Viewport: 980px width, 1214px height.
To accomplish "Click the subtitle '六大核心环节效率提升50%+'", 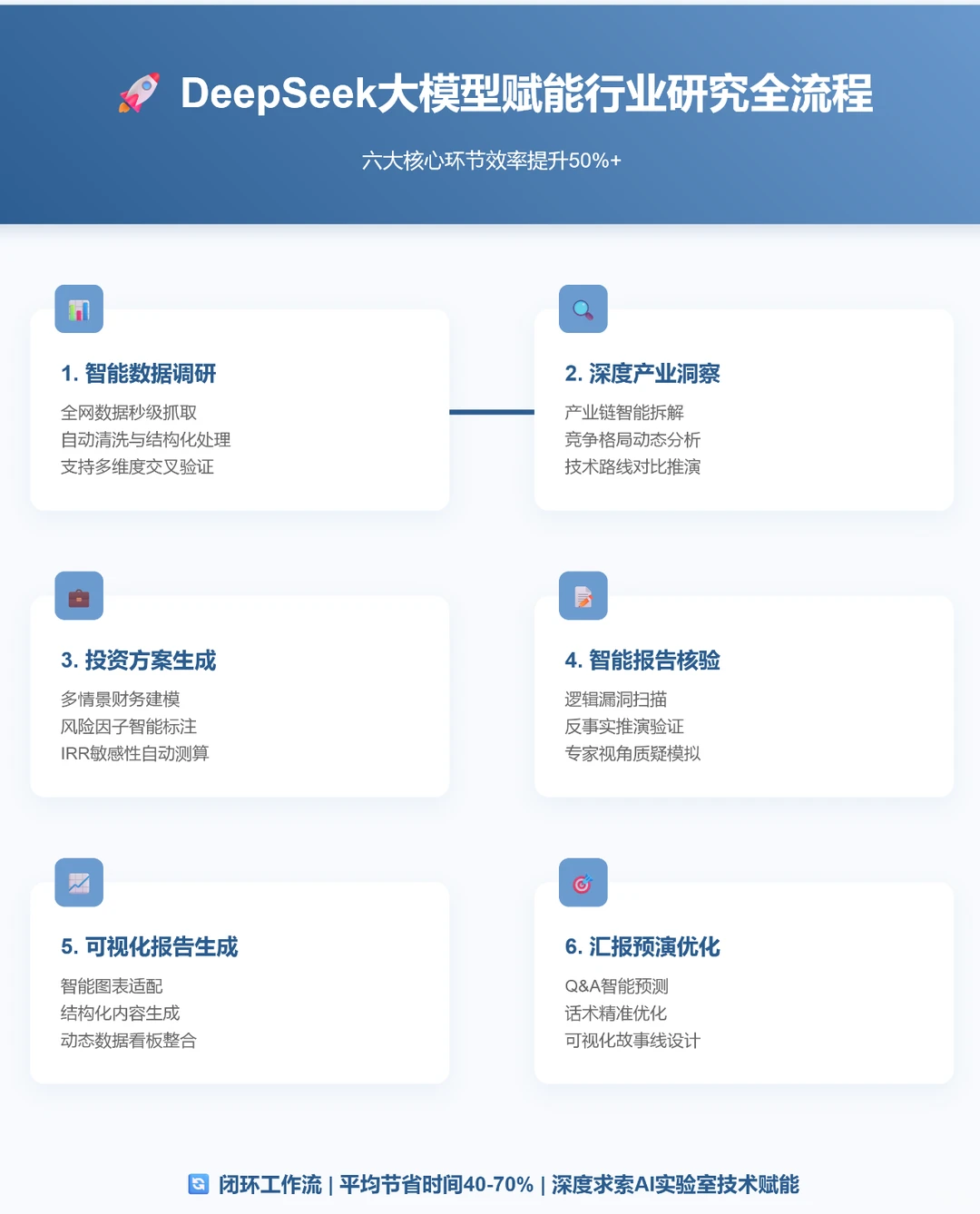I will coord(491,161).
